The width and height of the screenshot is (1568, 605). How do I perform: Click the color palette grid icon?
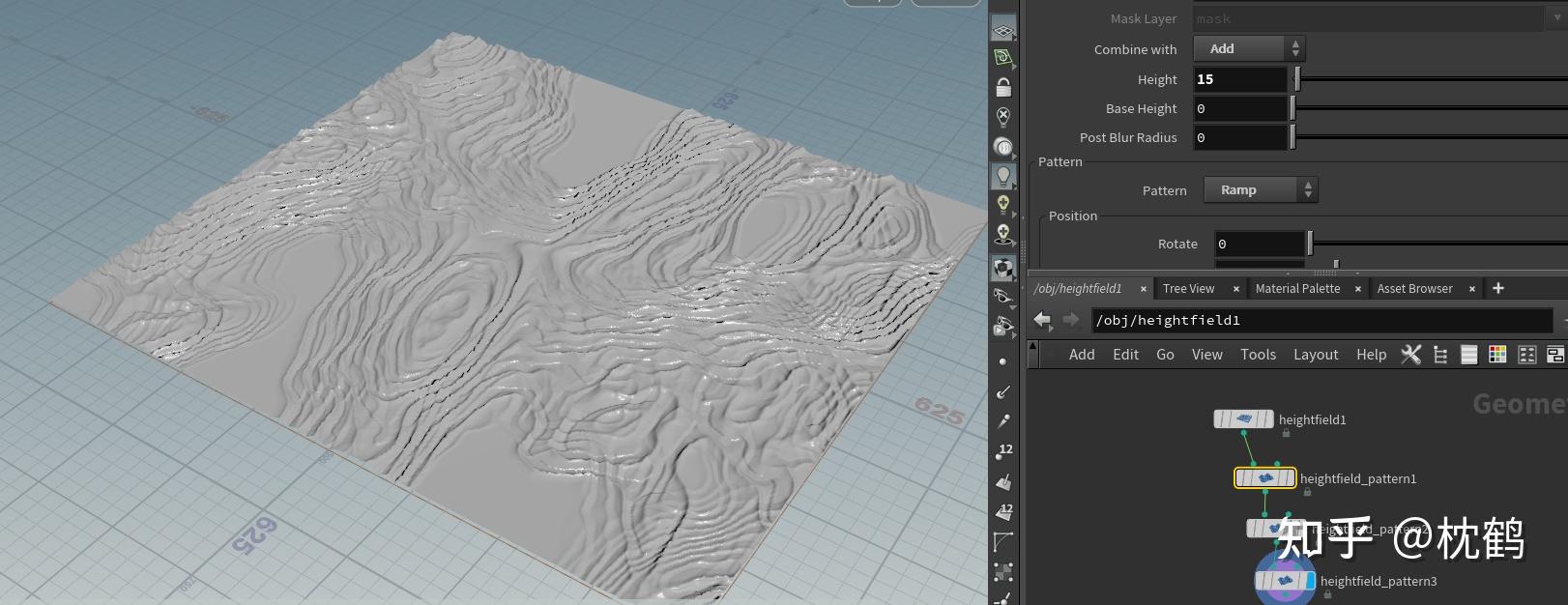(1497, 355)
